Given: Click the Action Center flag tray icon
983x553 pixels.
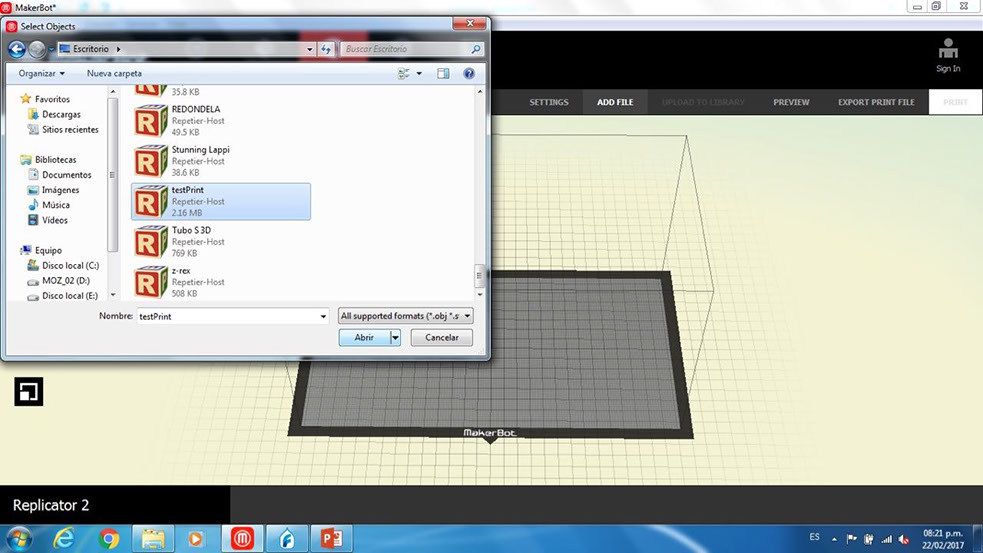Looking at the screenshot, I should pos(851,539).
